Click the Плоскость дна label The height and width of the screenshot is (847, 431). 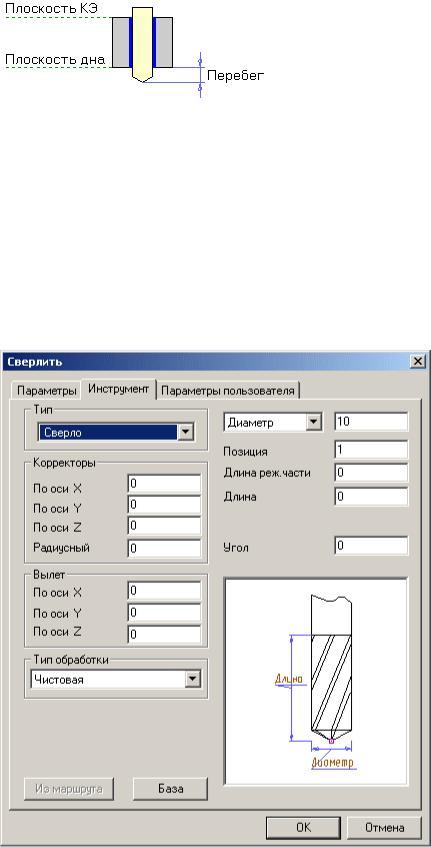pyautogui.click(x=55, y=59)
